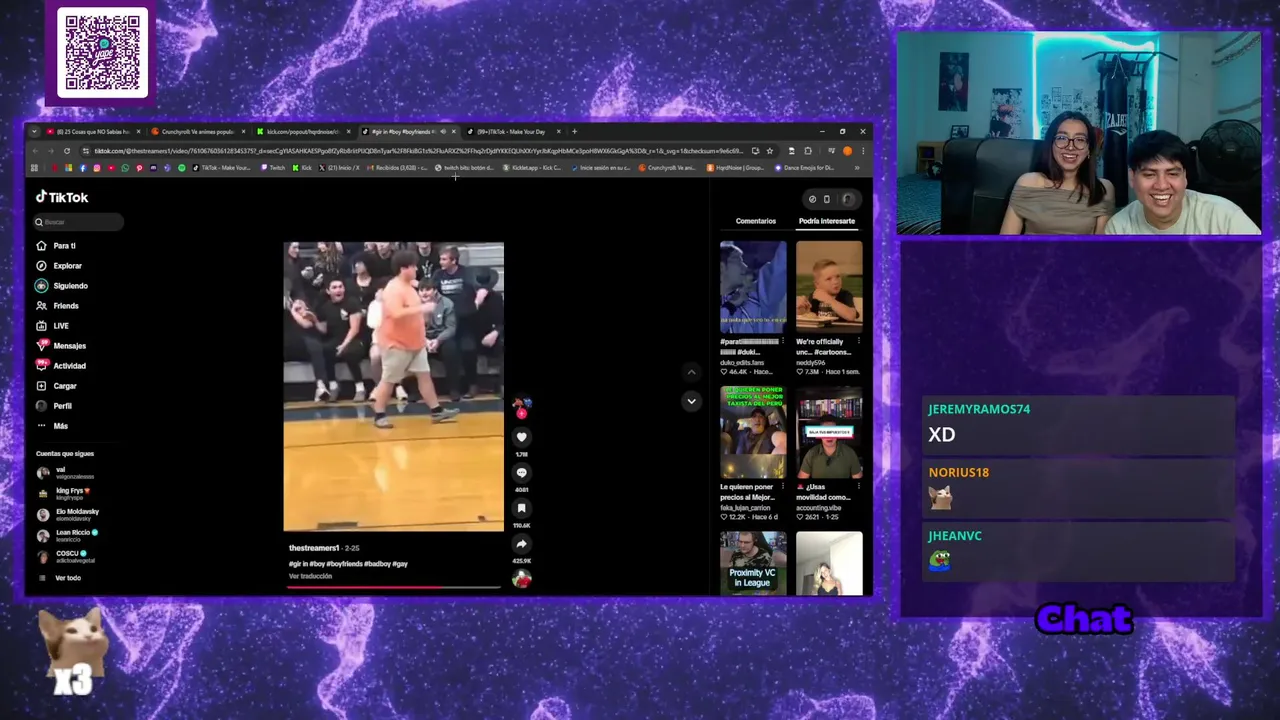
Task: Reload the current page
Action: pyautogui.click(x=67, y=151)
